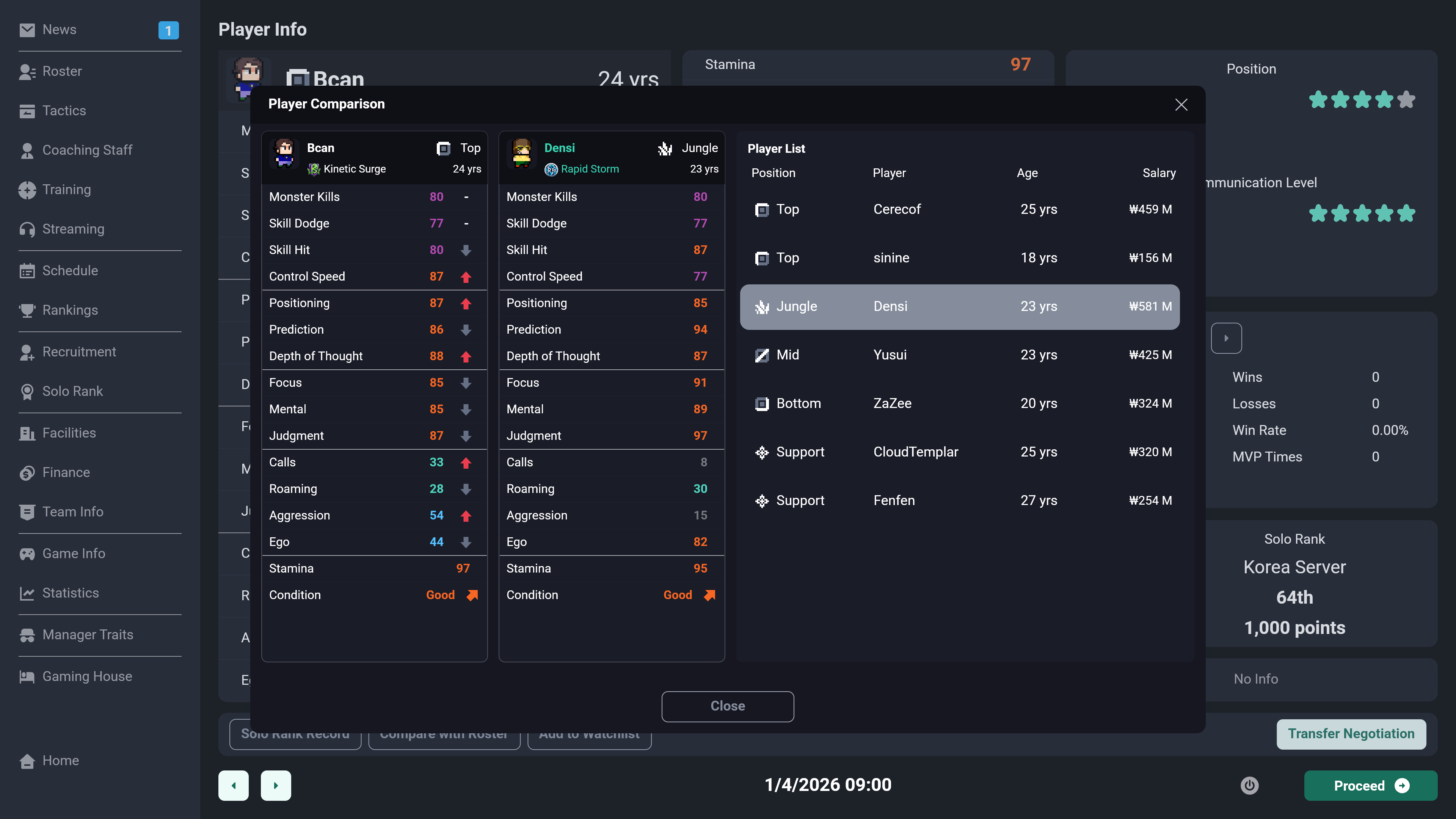Click the Training sidebar icon
The width and height of the screenshot is (1456, 819).
27,190
